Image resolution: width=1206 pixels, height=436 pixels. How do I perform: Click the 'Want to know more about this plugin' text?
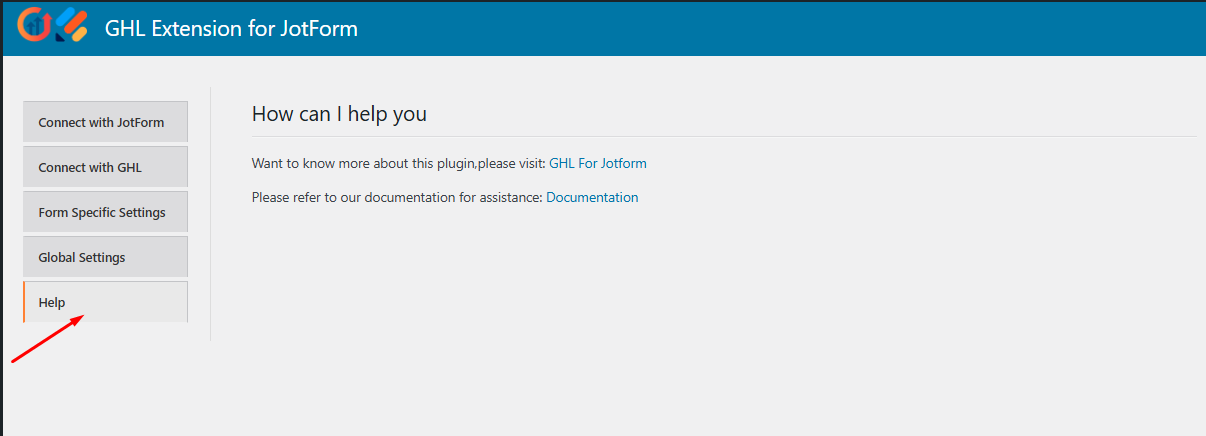tap(398, 163)
